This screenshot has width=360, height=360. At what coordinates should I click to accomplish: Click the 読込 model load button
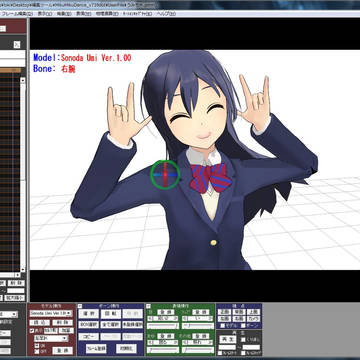coord(40,323)
